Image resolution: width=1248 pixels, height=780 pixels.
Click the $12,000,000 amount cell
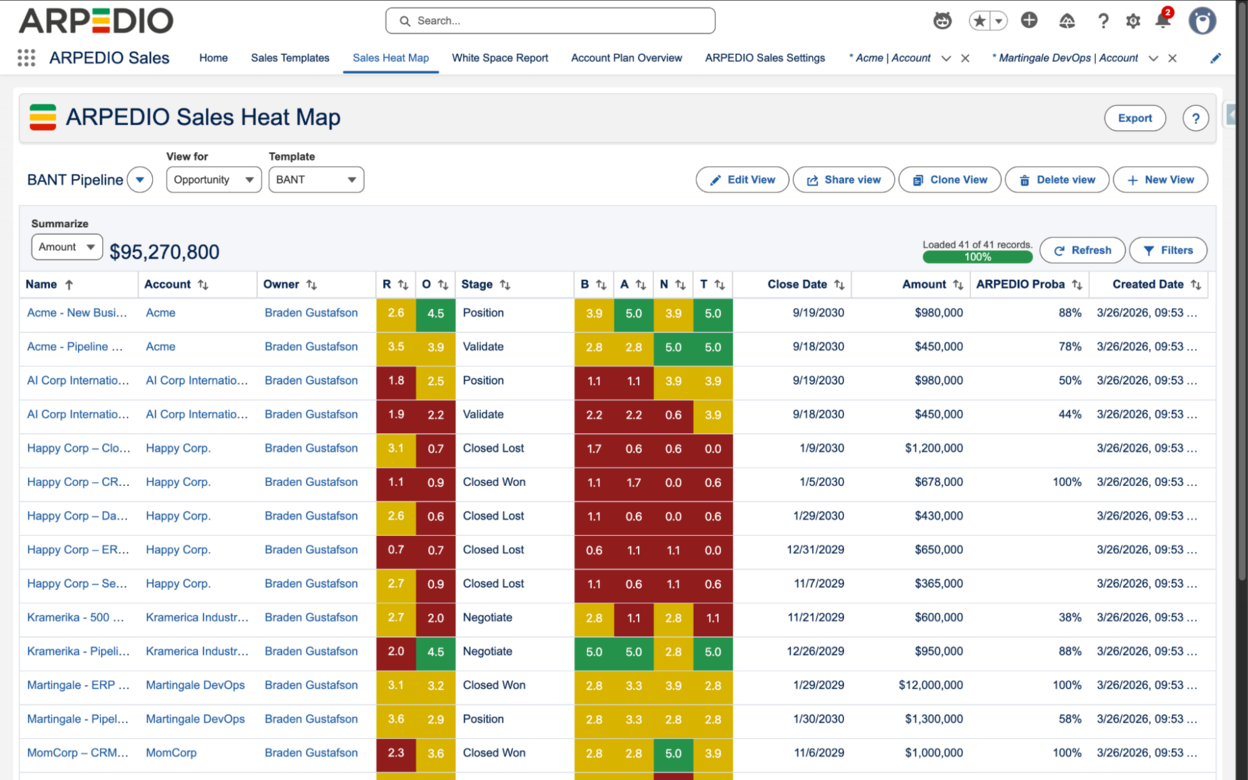click(929, 685)
